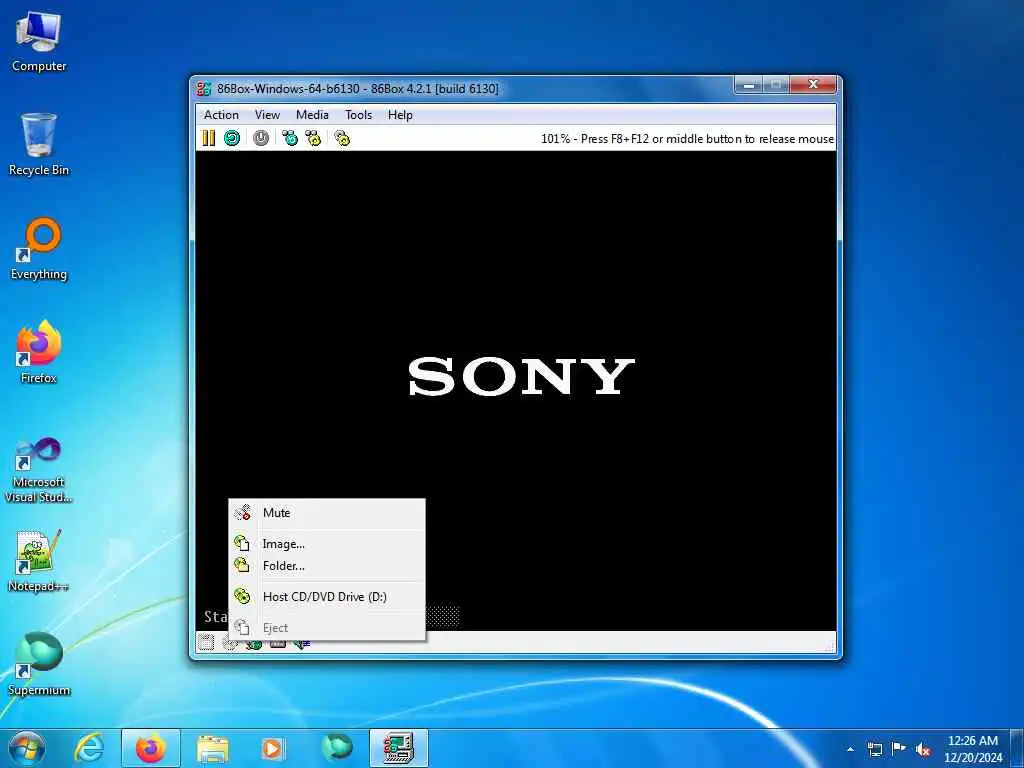Select the Notepad++ desktop shortcut
Image resolution: width=1024 pixels, height=768 pixels.
[39, 560]
